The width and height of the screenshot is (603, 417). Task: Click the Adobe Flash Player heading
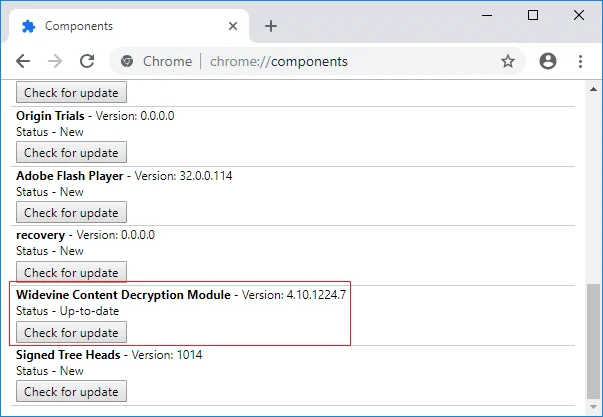(70, 176)
